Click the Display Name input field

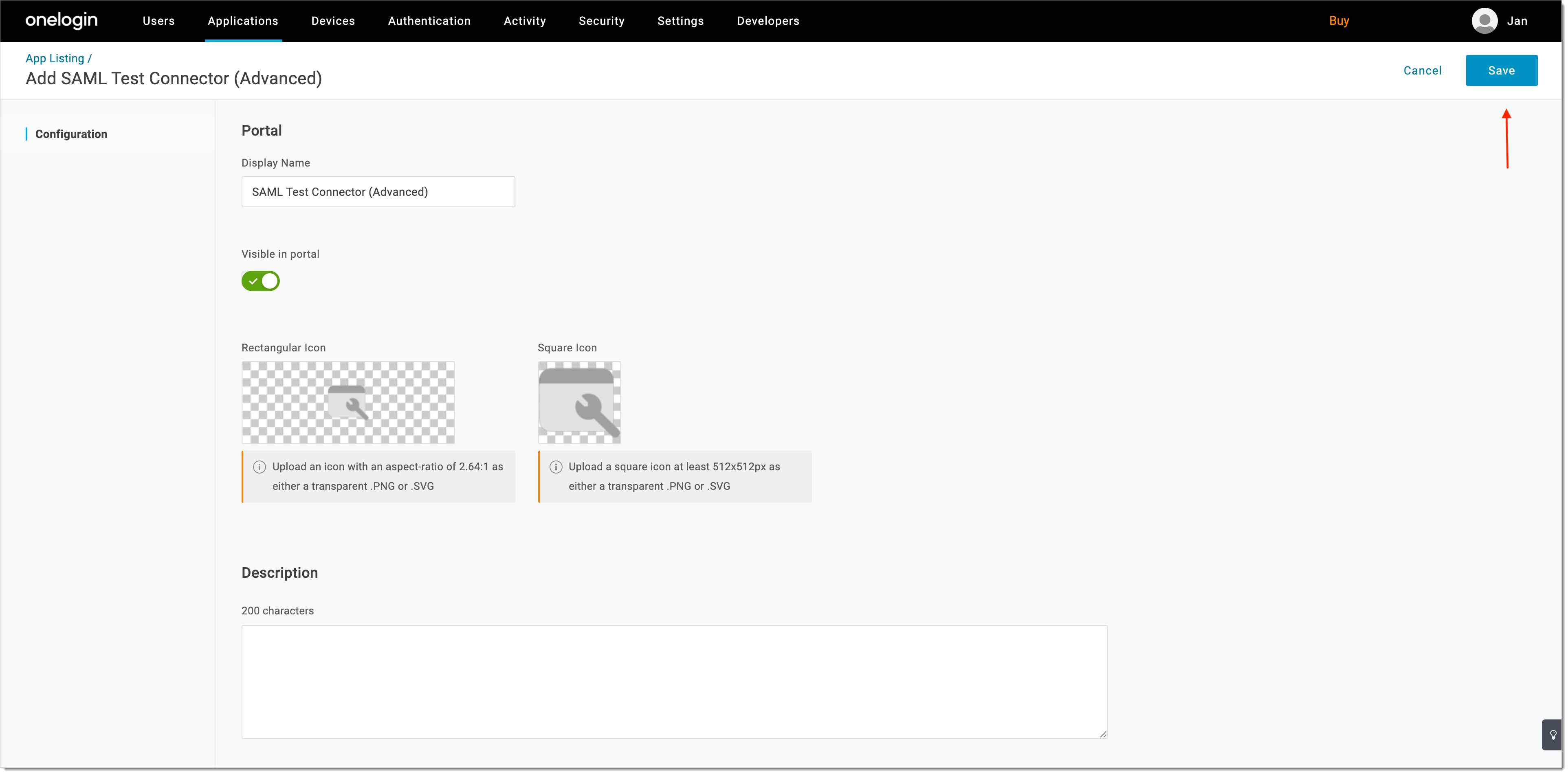(x=377, y=191)
